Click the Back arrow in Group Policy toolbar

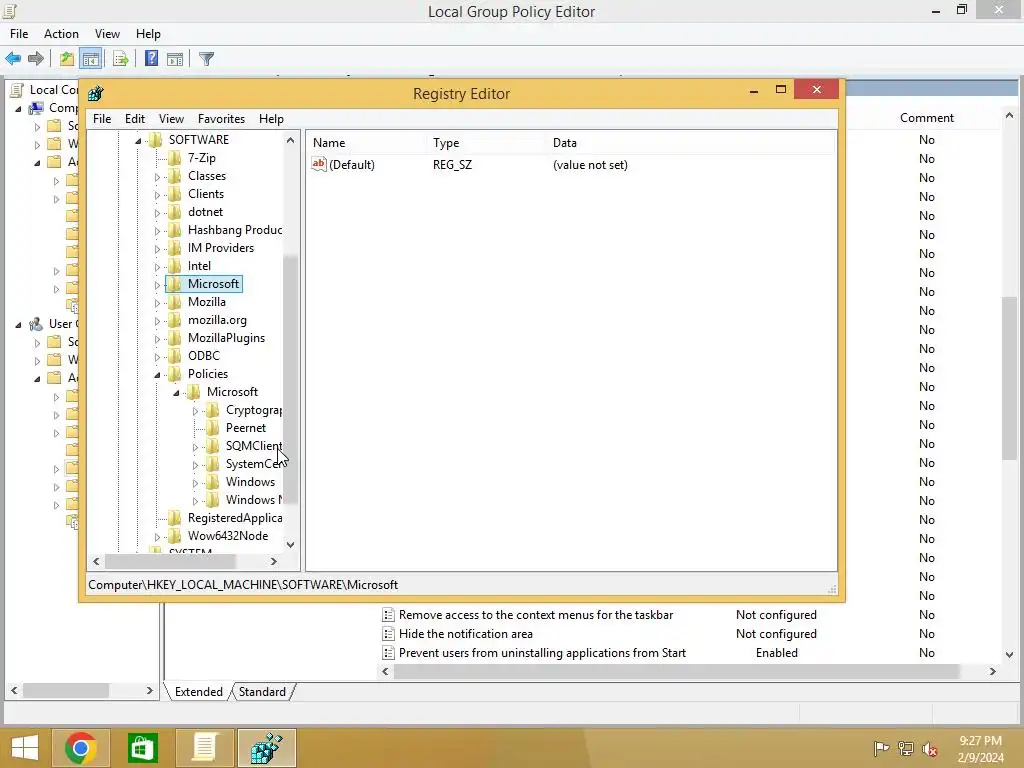tap(13, 59)
